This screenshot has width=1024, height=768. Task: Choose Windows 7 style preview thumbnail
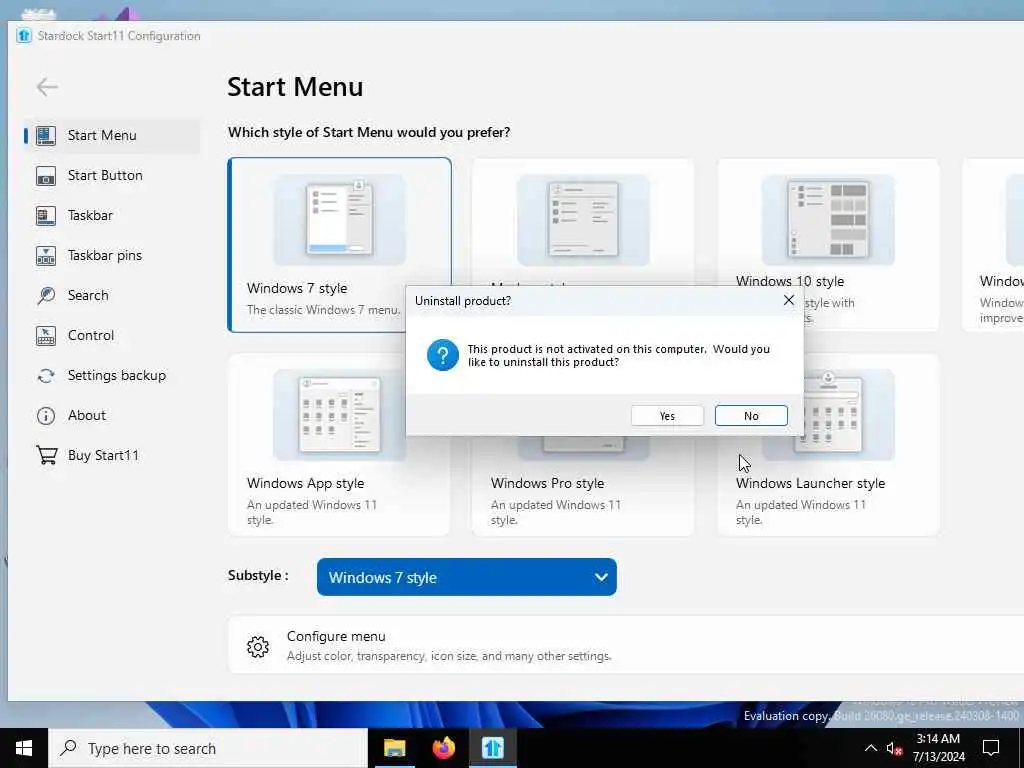340,219
